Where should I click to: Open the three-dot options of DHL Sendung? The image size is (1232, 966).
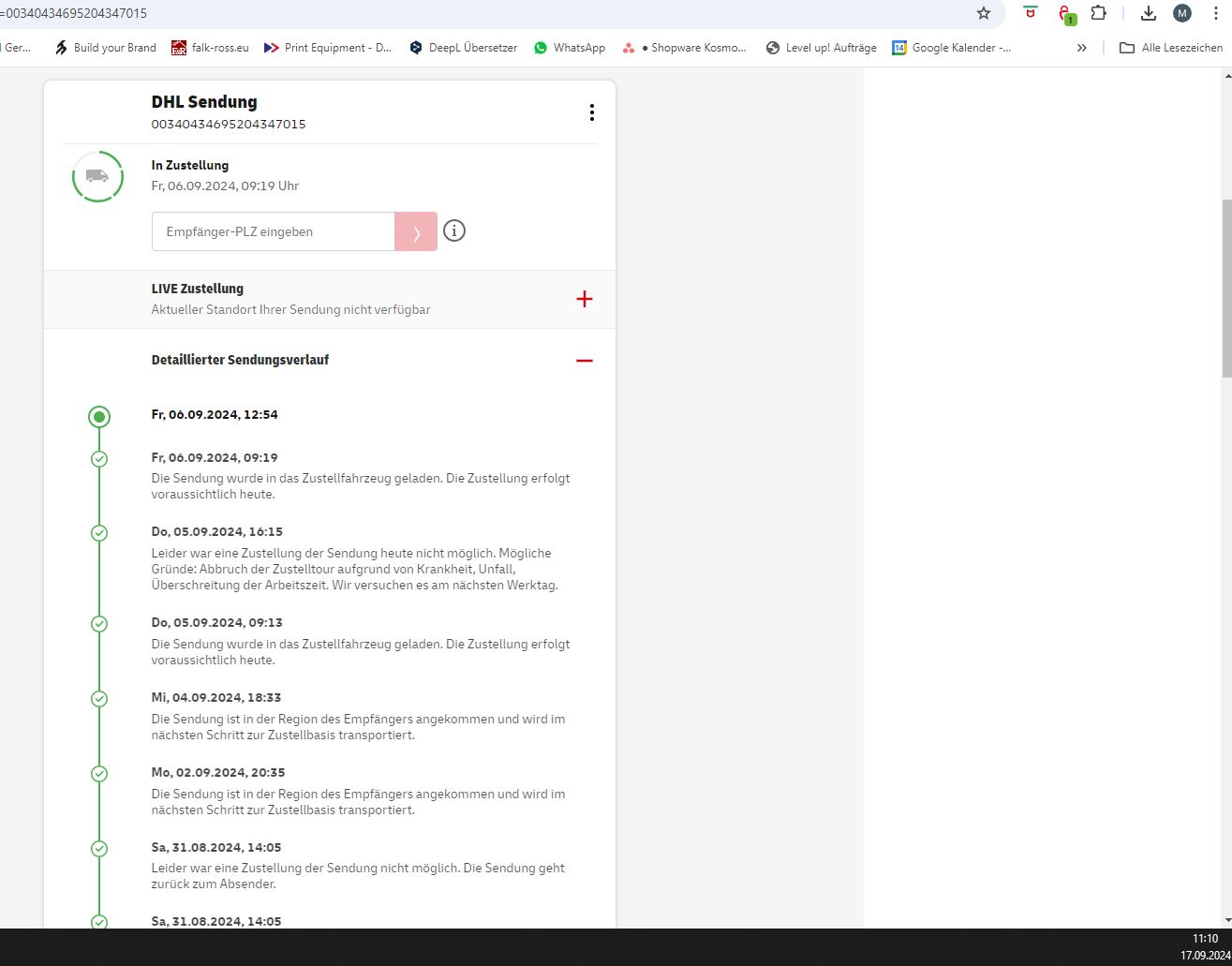[x=591, y=112]
